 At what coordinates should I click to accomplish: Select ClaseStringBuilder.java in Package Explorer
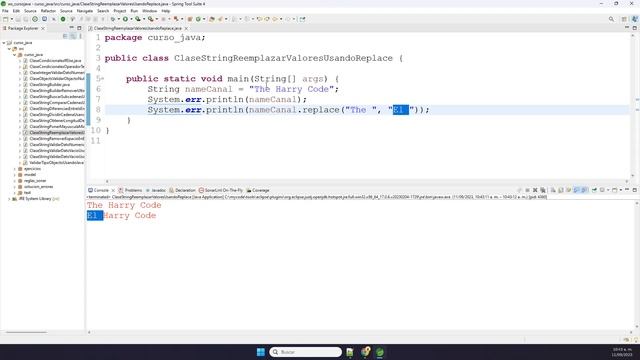49,84
